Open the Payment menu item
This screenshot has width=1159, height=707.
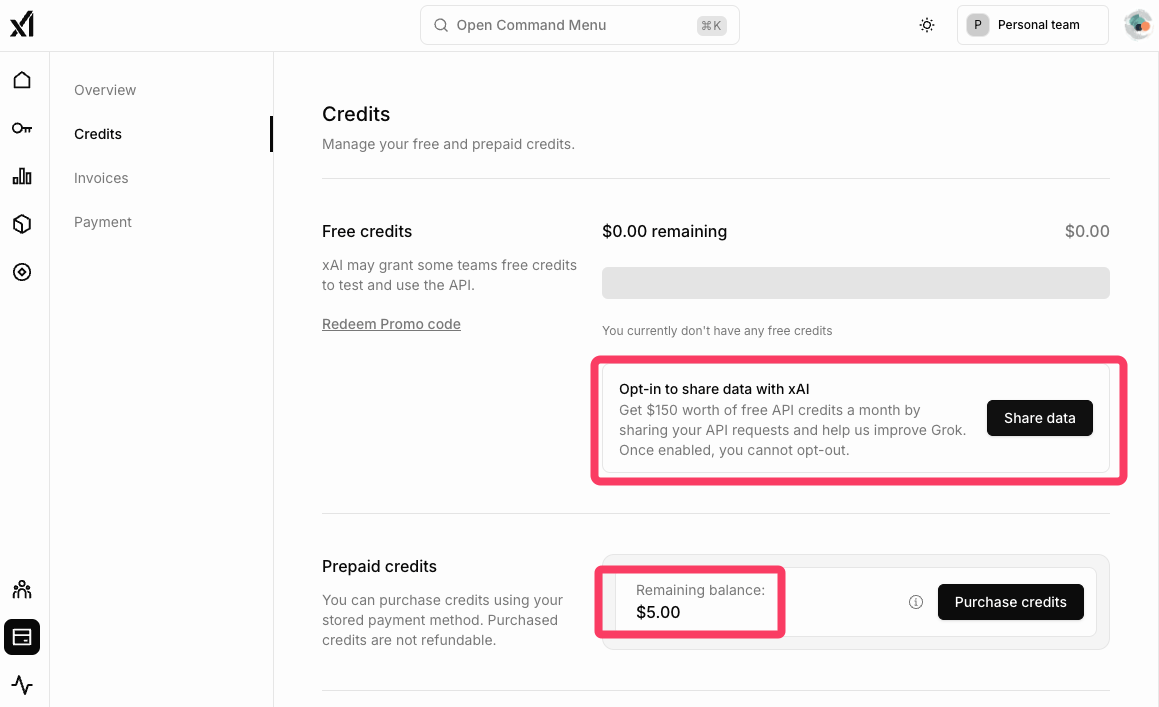click(103, 222)
